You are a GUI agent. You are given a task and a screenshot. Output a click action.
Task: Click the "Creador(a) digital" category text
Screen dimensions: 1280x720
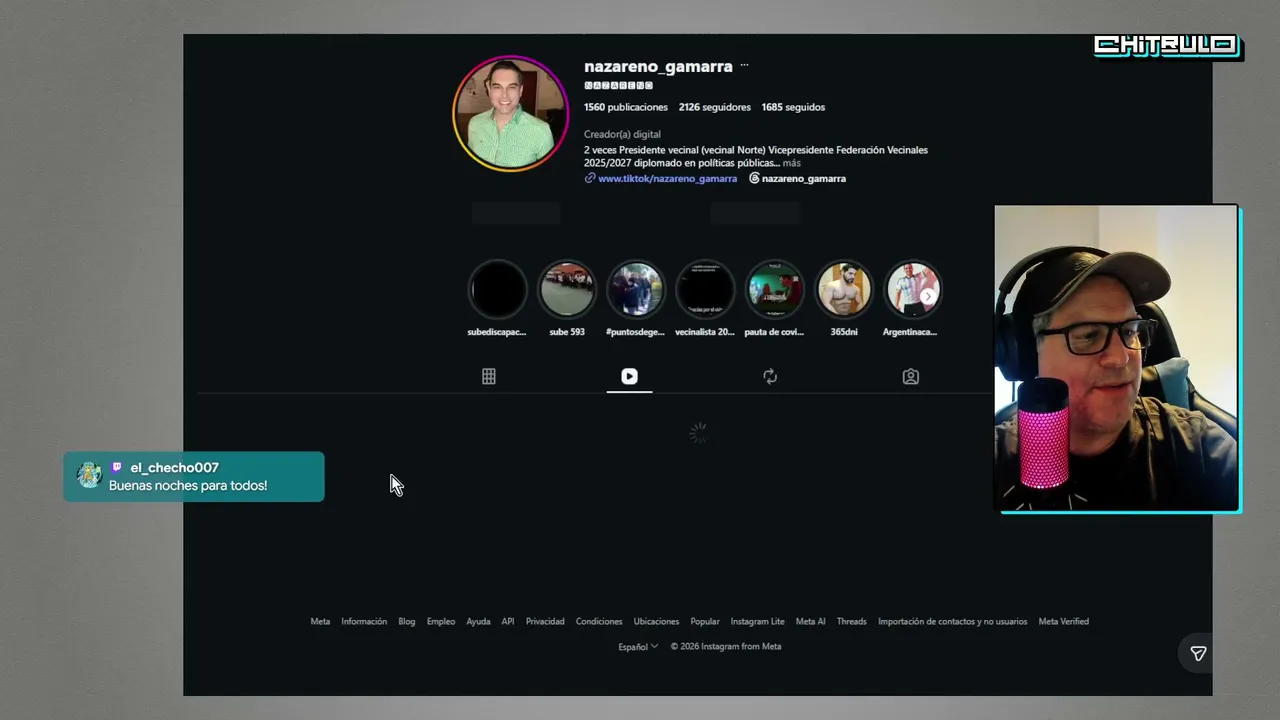tap(622, 134)
